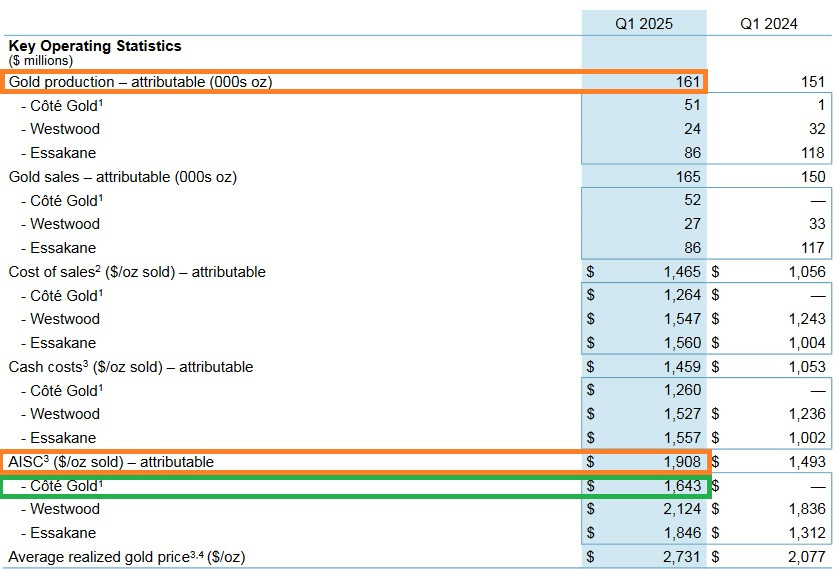Select "Gold production – attributable (000s oz)" row label
This screenshot has height=569, width=836.
pos(141,82)
